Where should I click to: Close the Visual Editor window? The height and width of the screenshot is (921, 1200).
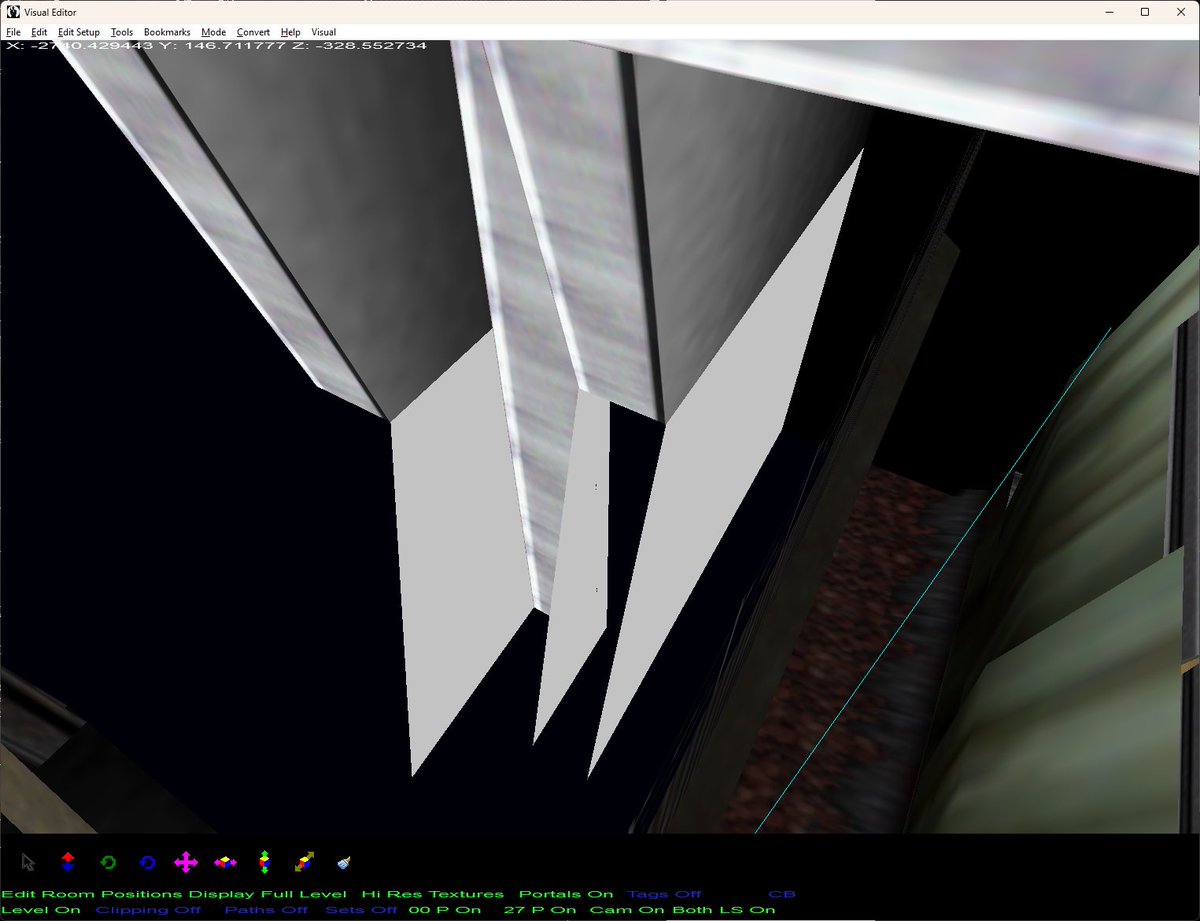coord(1181,12)
